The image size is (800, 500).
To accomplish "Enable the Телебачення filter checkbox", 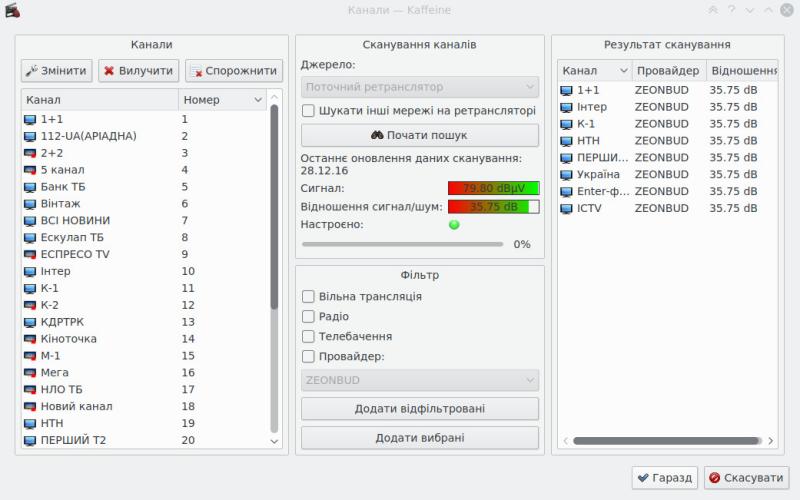I will pyautogui.click(x=309, y=337).
